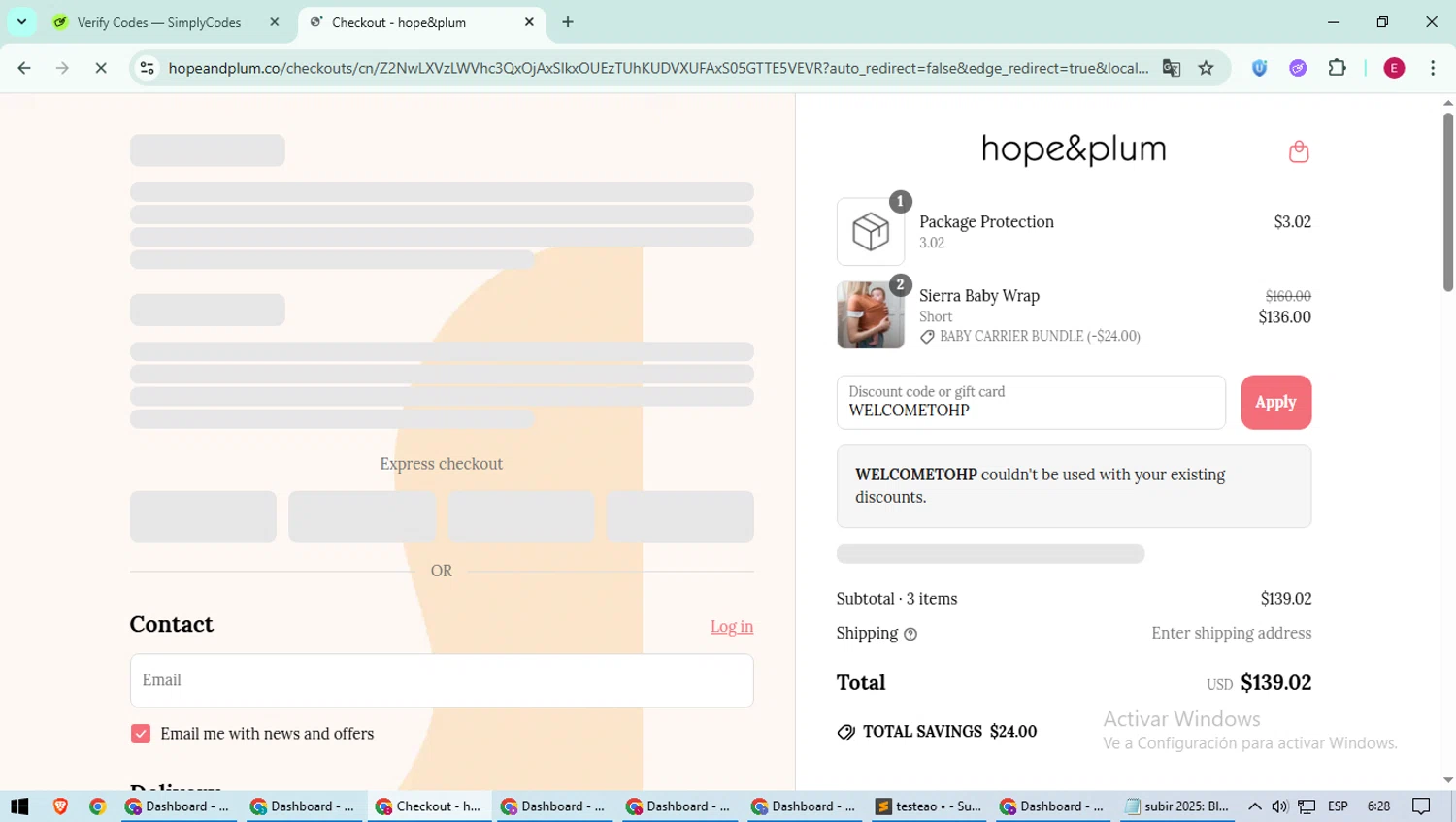Open the notification center icon
1456x822 pixels.
coord(1422,806)
